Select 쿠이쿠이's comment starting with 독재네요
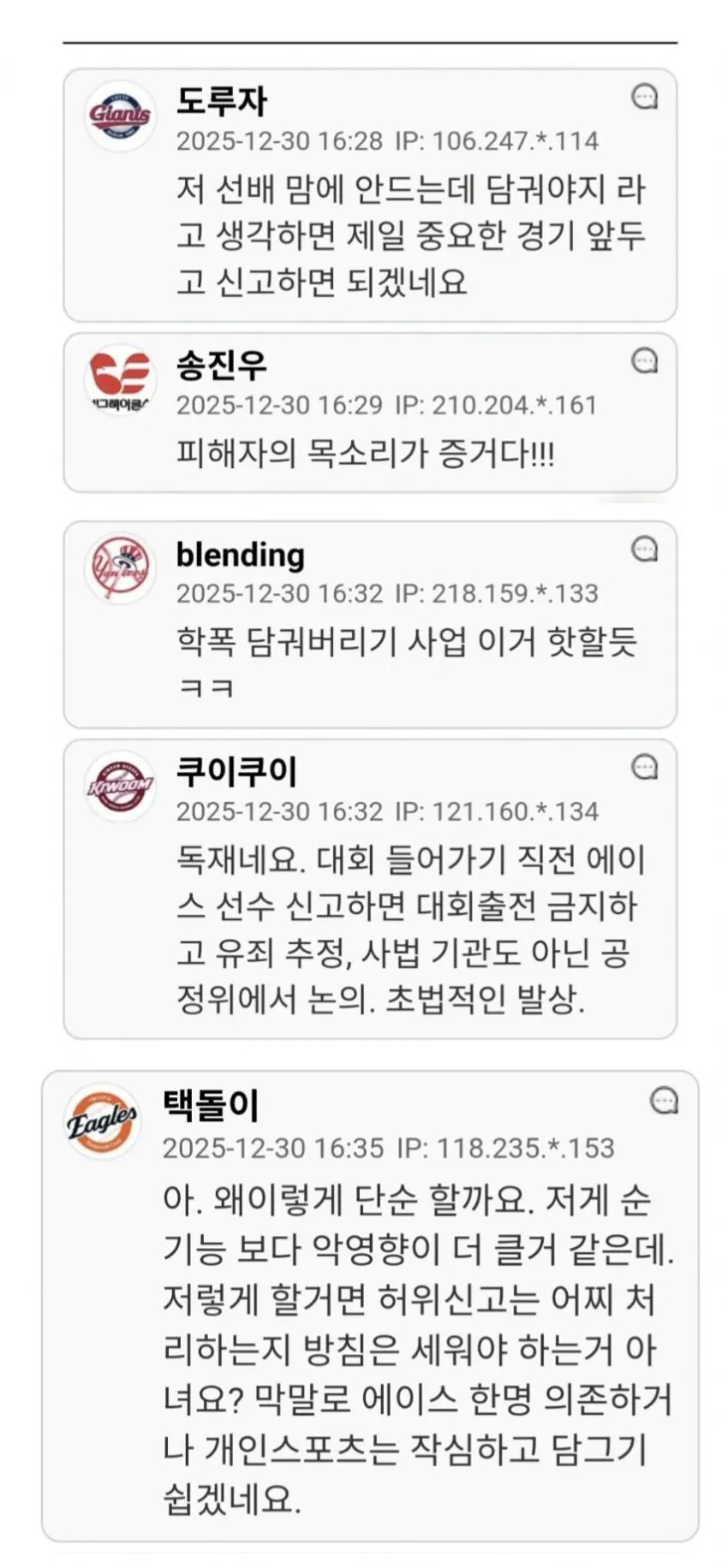 pyautogui.click(x=411, y=930)
